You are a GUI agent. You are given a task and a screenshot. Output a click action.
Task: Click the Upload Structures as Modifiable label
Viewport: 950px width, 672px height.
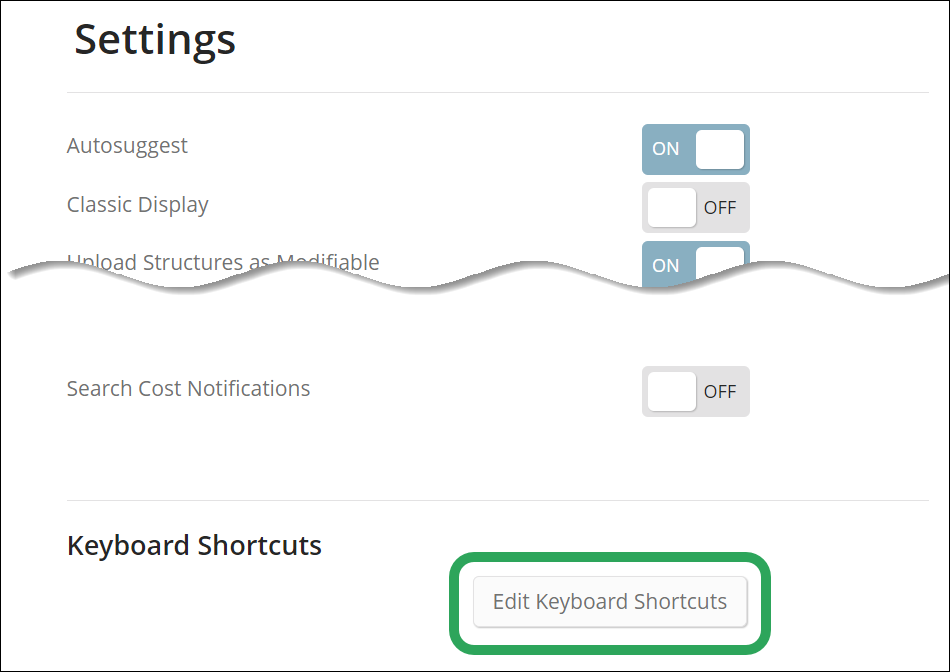(x=223, y=262)
